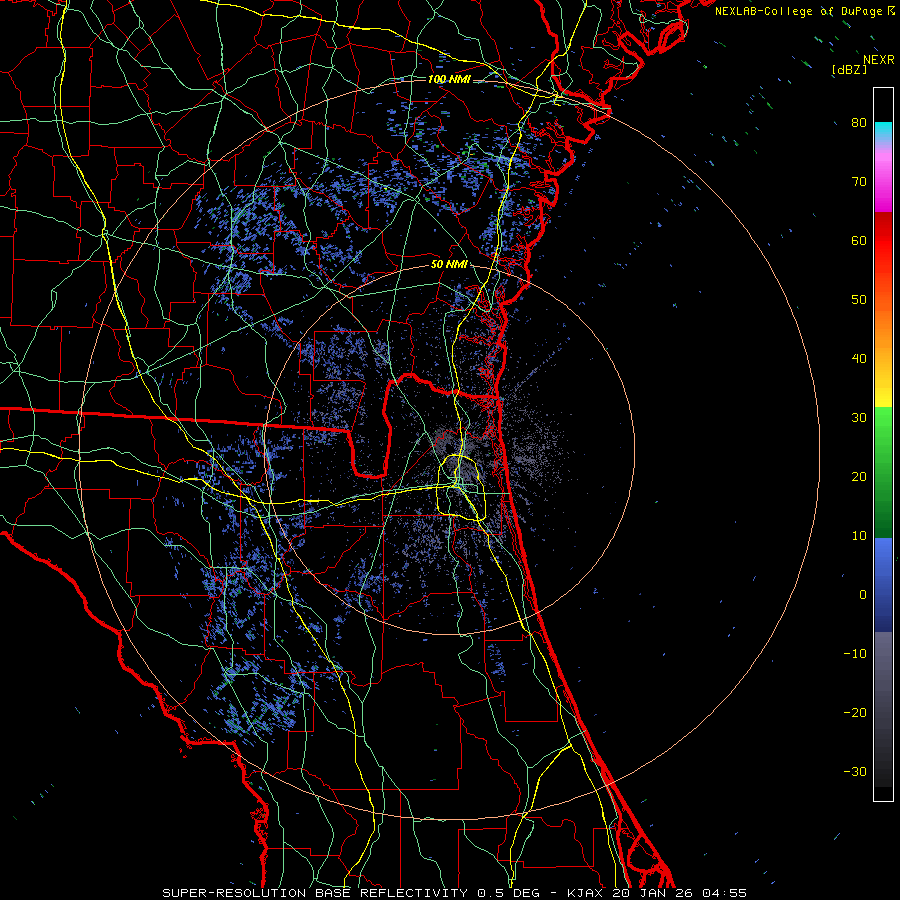Click the 20 dBZ legend value

(x=859, y=476)
